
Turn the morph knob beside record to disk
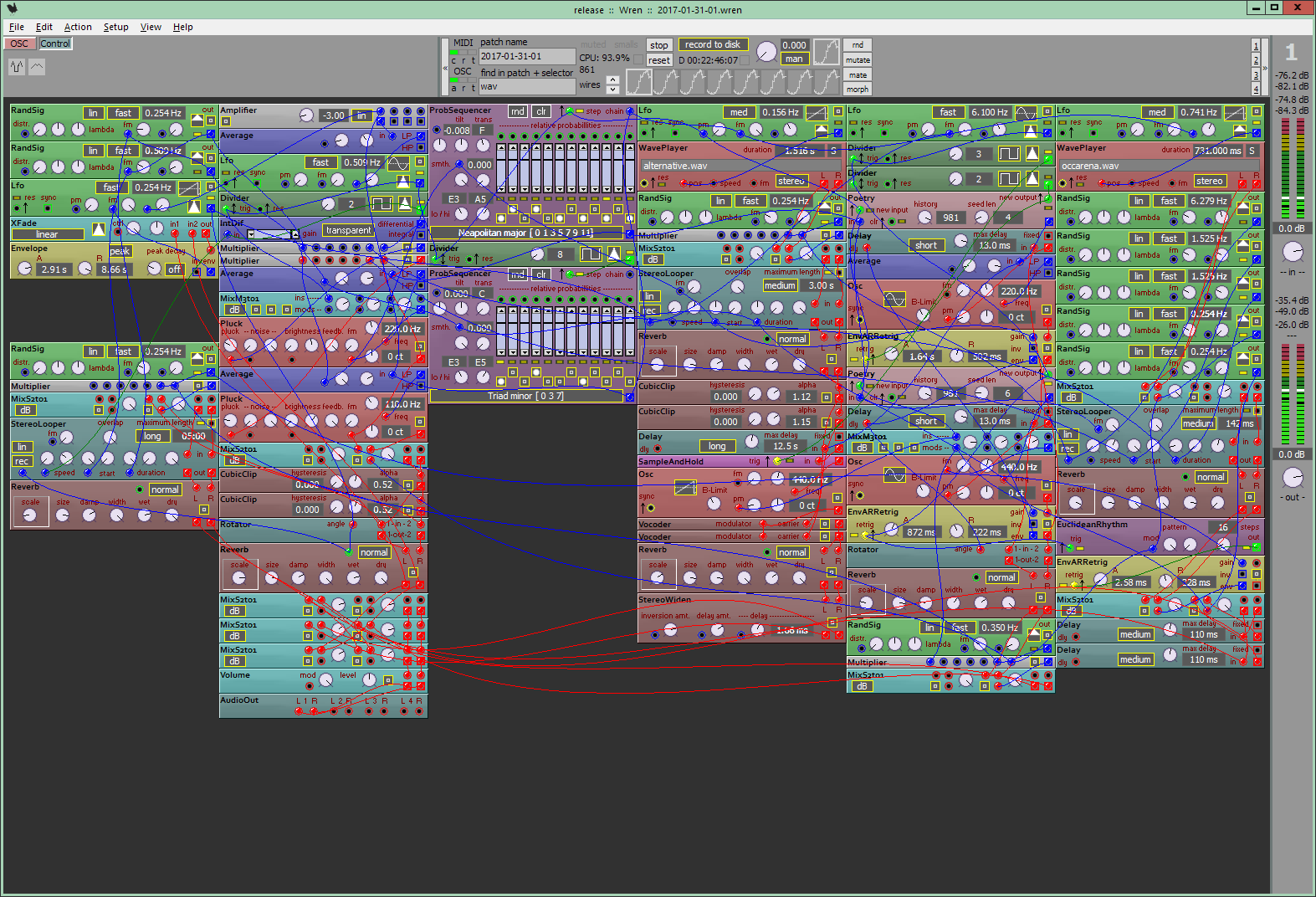click(x=766, y=52)
